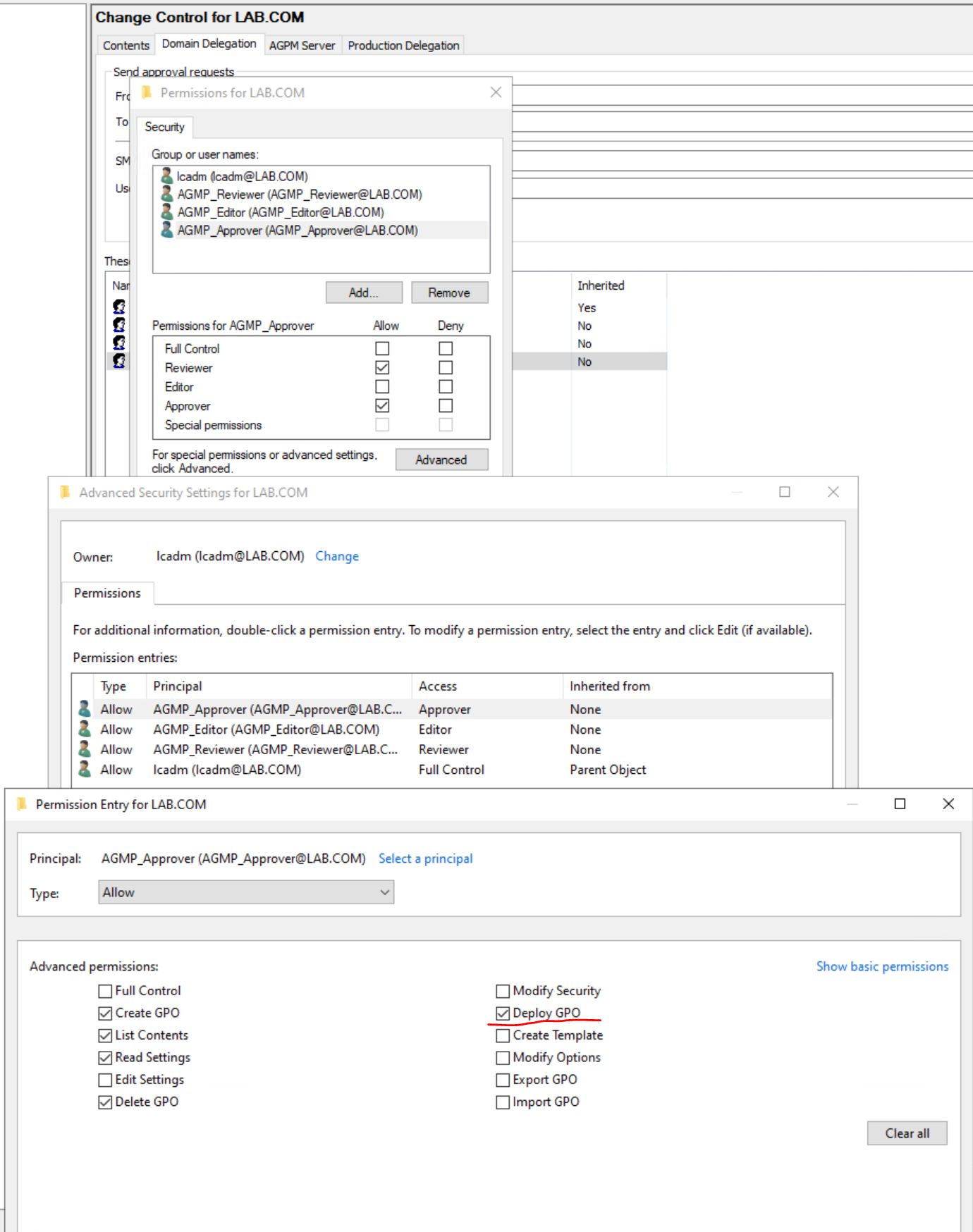Check Deny Editor checkbox
The height and width of the screenshot is (1232, 973).
click(x=446, y=386)
